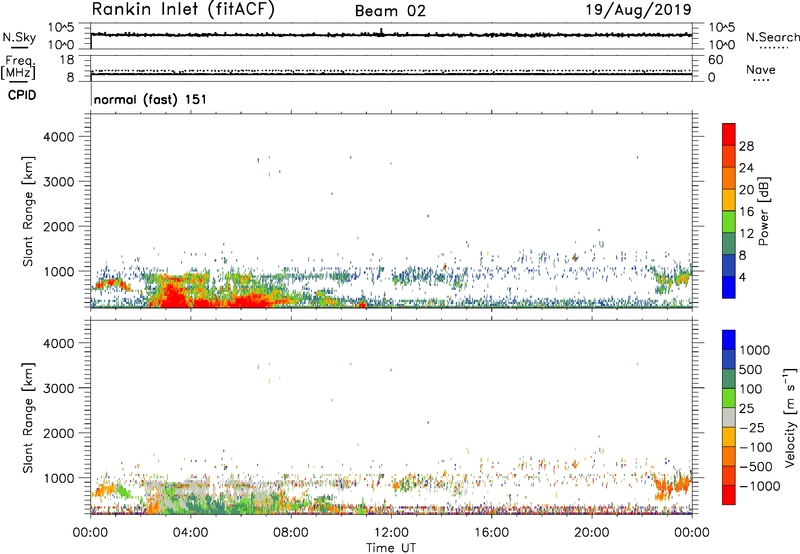Click the 'Time UT' axis label
Screen dimensions: 800x554
(x=391, y=548)
